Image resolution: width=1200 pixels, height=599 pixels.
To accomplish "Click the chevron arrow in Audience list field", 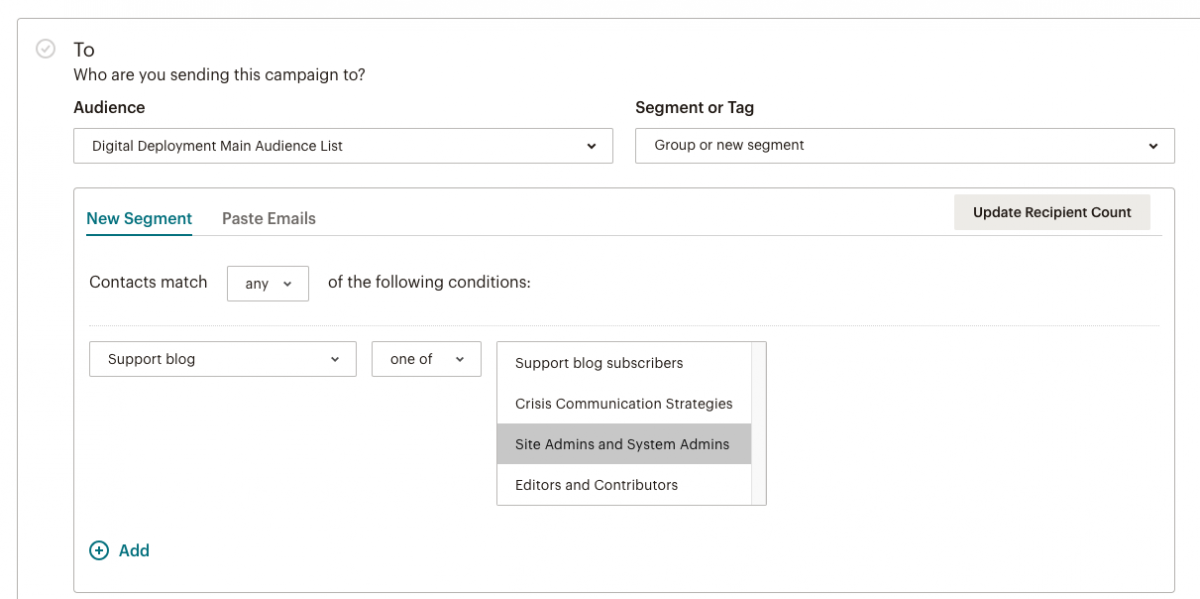I will point(591,146).
